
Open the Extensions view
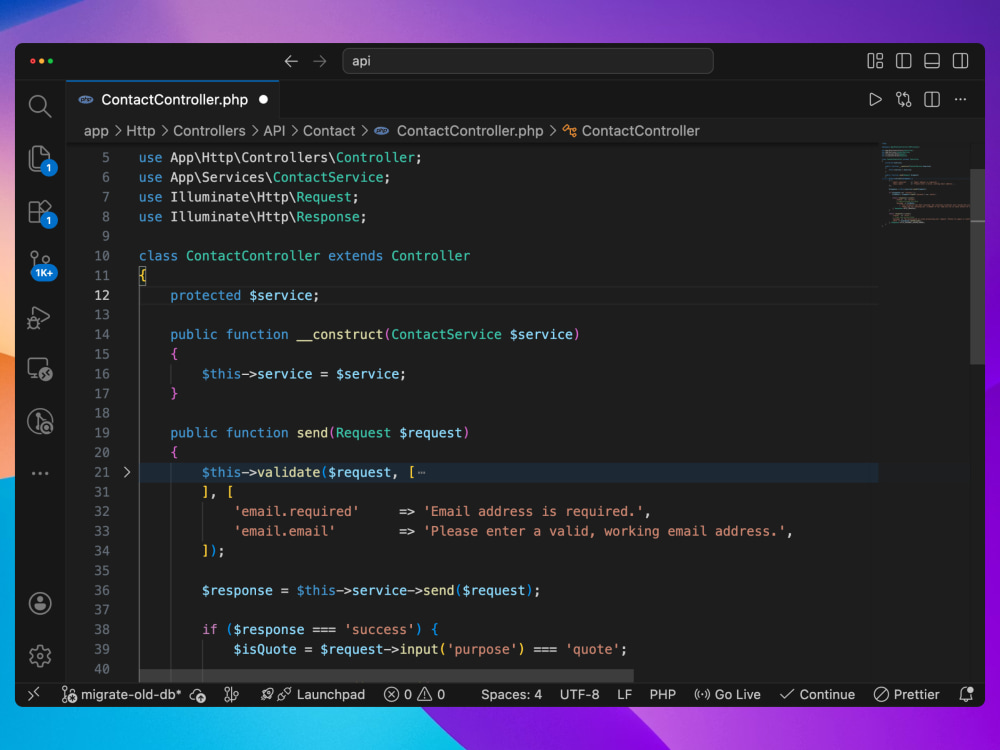click(40, 212)
